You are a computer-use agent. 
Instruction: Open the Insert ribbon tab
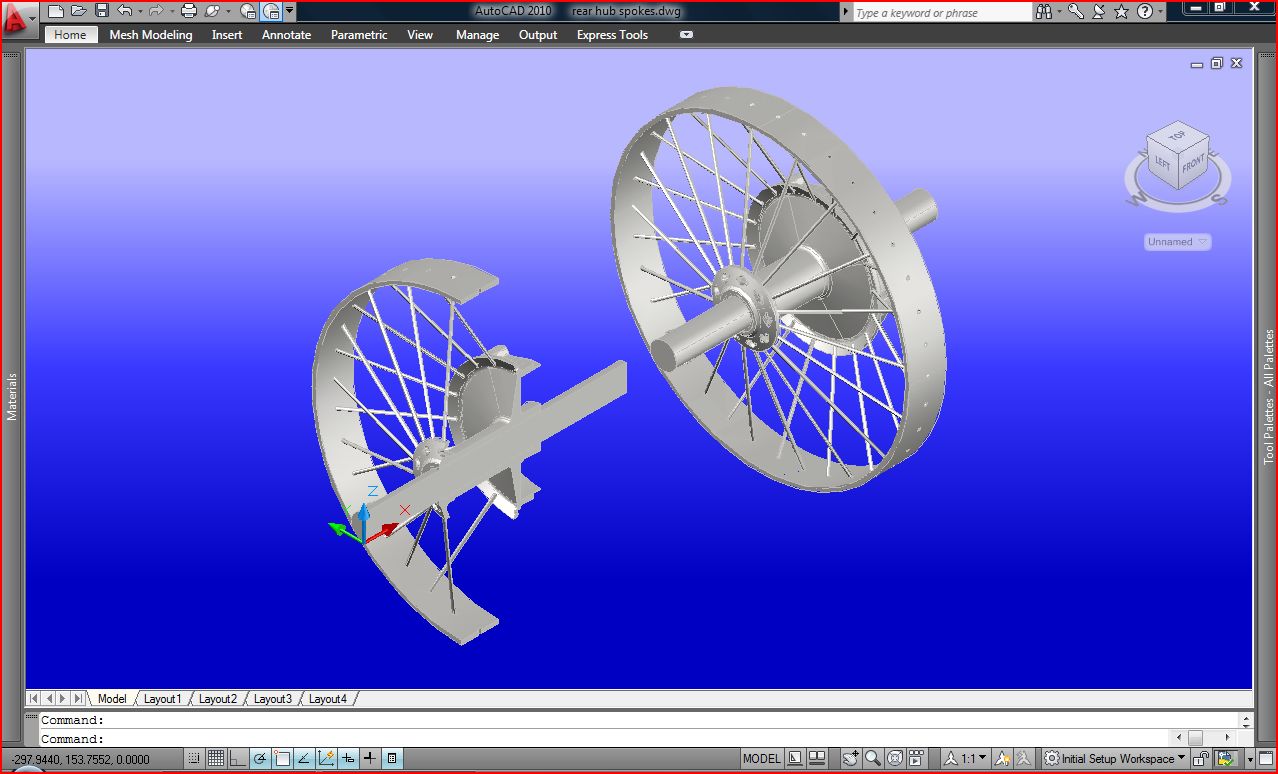(x=227, y=35)
